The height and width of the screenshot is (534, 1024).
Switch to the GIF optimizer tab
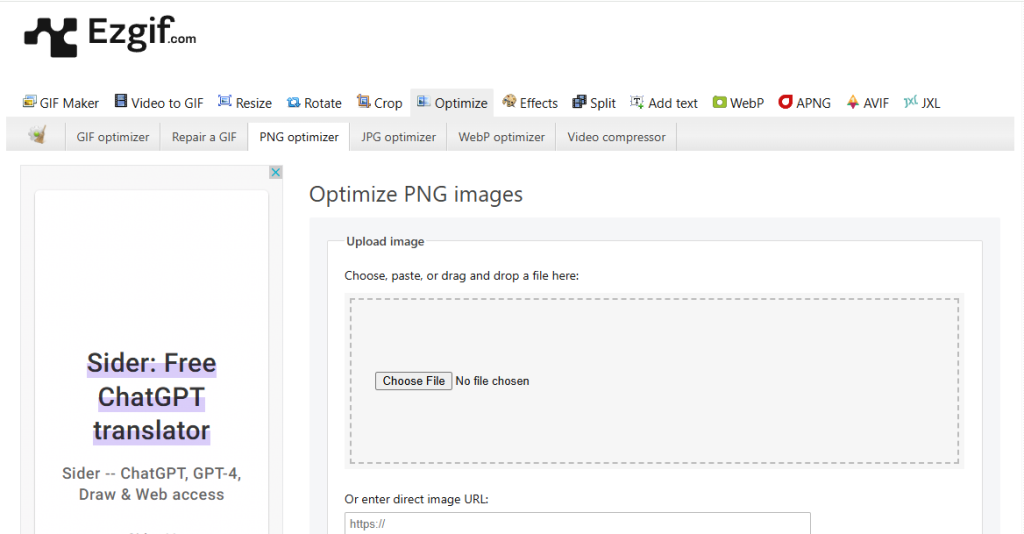pyautogui.click(x=113, y=137)
